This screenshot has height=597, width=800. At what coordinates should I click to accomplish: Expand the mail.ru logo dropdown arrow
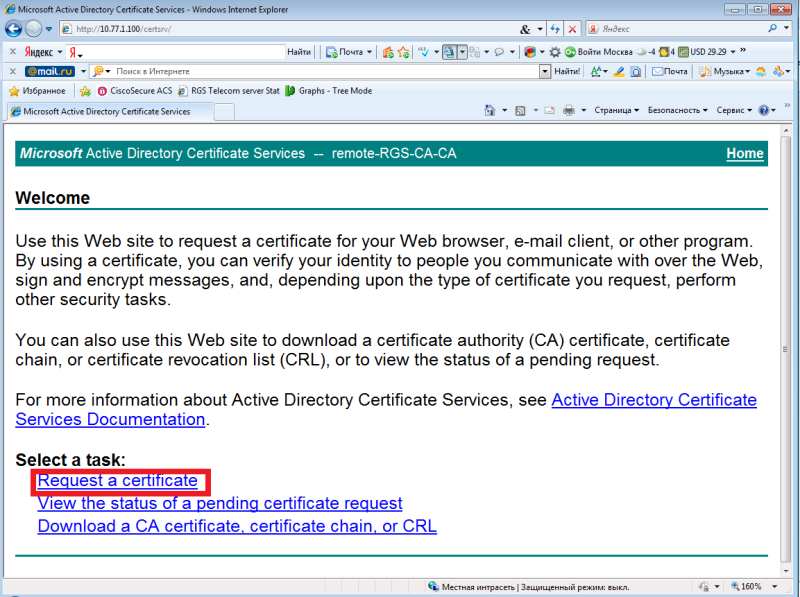pos(83,71)
